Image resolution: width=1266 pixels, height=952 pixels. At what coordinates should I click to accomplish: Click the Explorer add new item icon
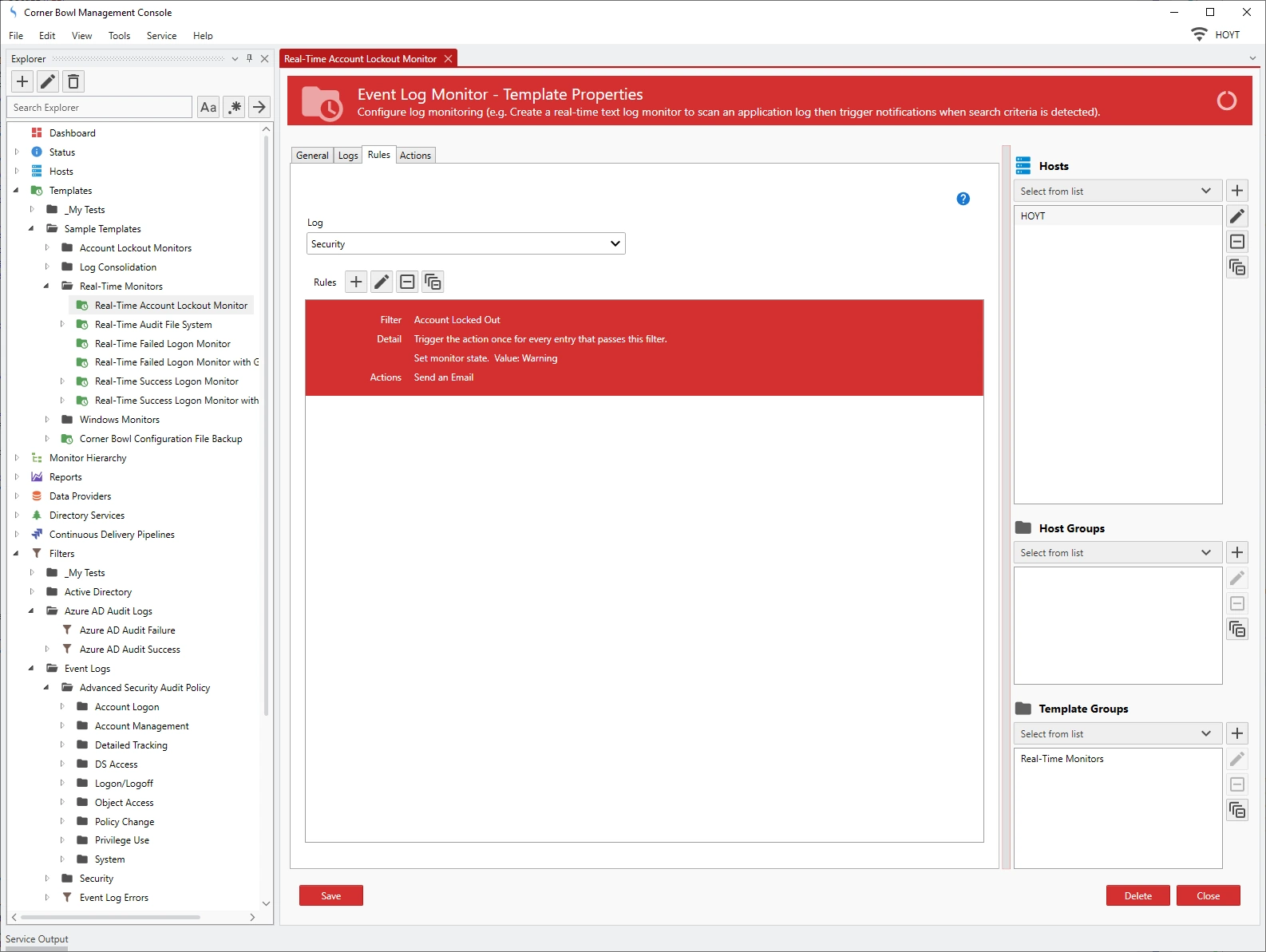tap(22, 81)
